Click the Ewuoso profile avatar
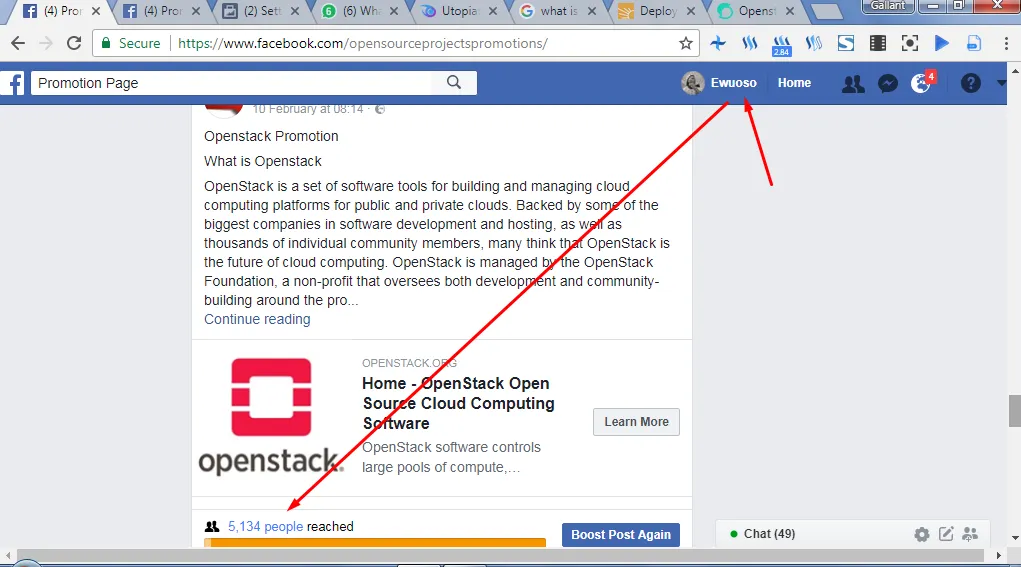Screen dimensions: 1021x567 (x=693, y=83)
